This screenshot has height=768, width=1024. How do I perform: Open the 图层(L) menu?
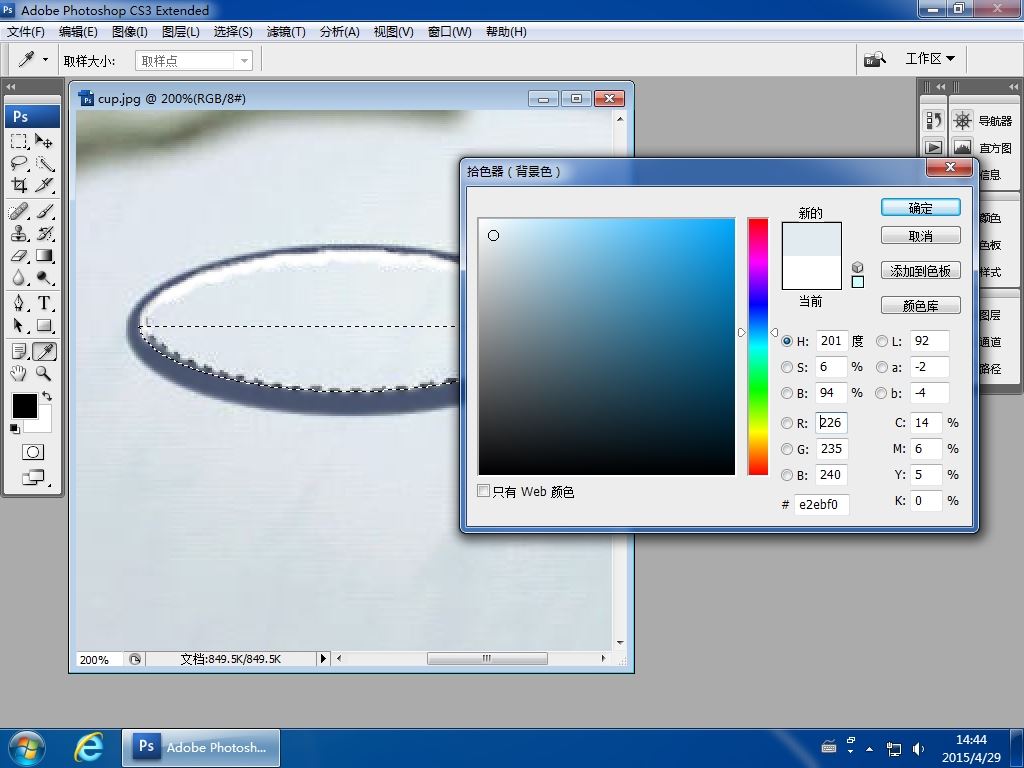[181, 32]
